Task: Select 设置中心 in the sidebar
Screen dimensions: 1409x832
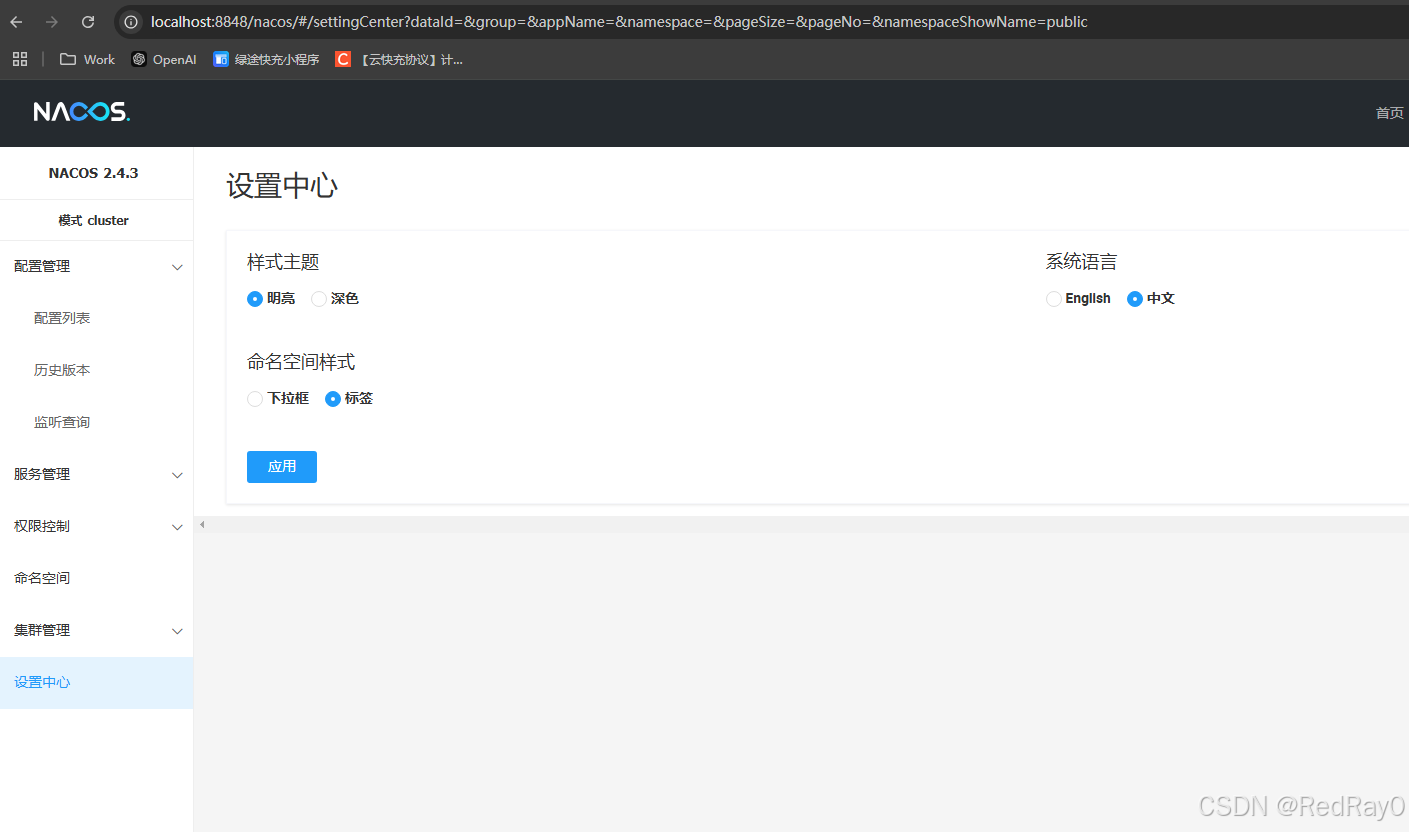Action: point(96,682)
